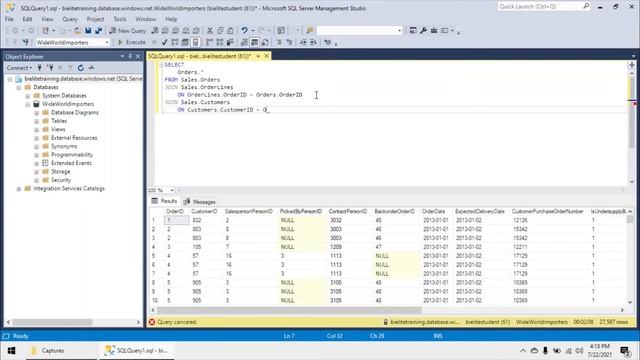Switch to the Messages tab

point(199,202)
